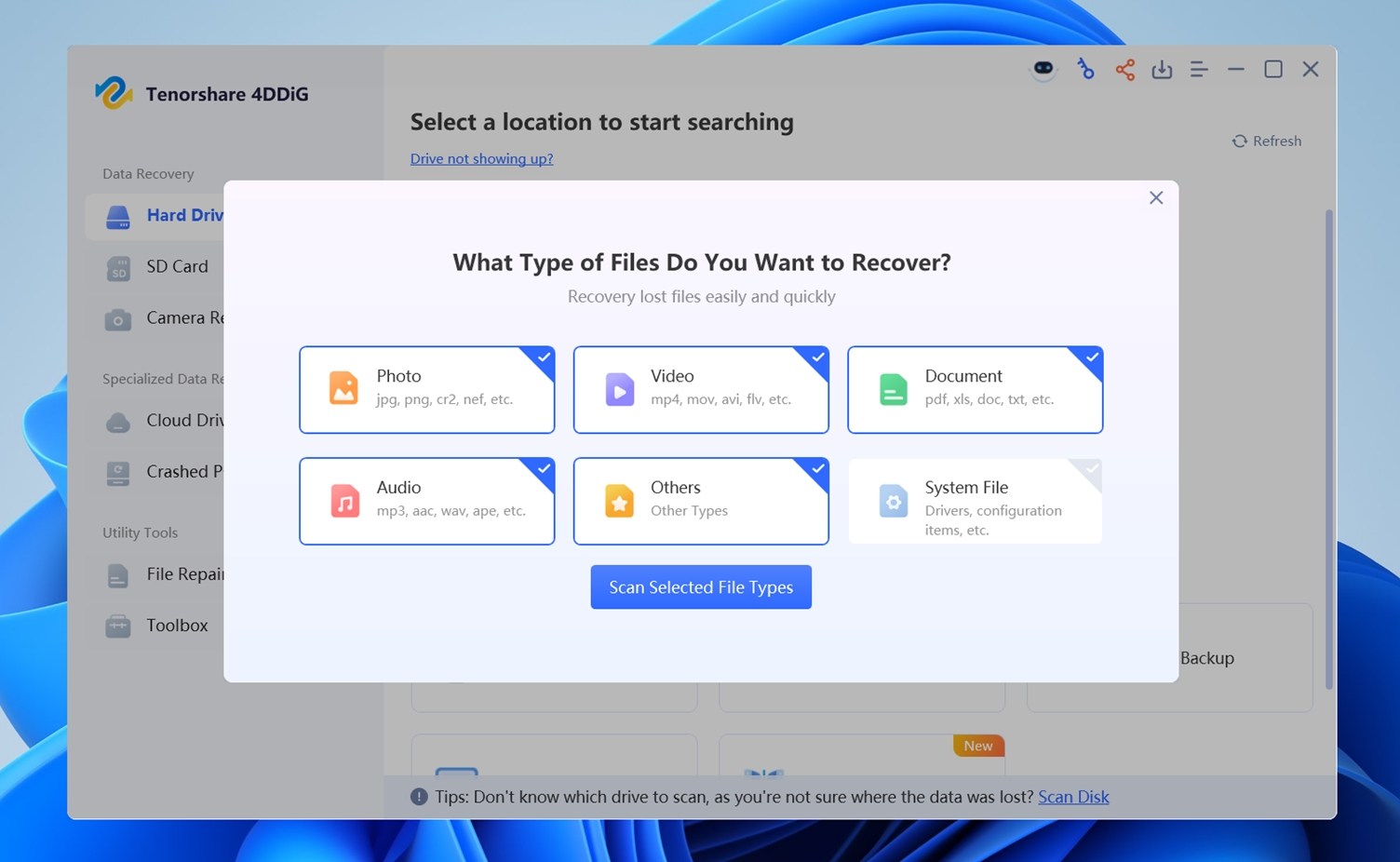Close the file type selection dialog
The height and width of the screenshot is (862, 1400).
[x=1155, y=197]
